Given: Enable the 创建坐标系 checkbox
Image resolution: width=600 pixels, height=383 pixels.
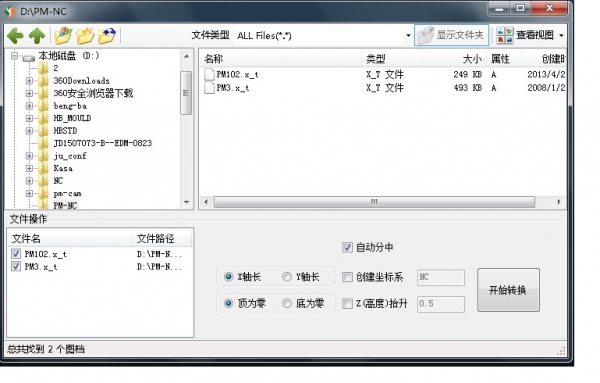Looking at the screenshot, I should (347, 277).
